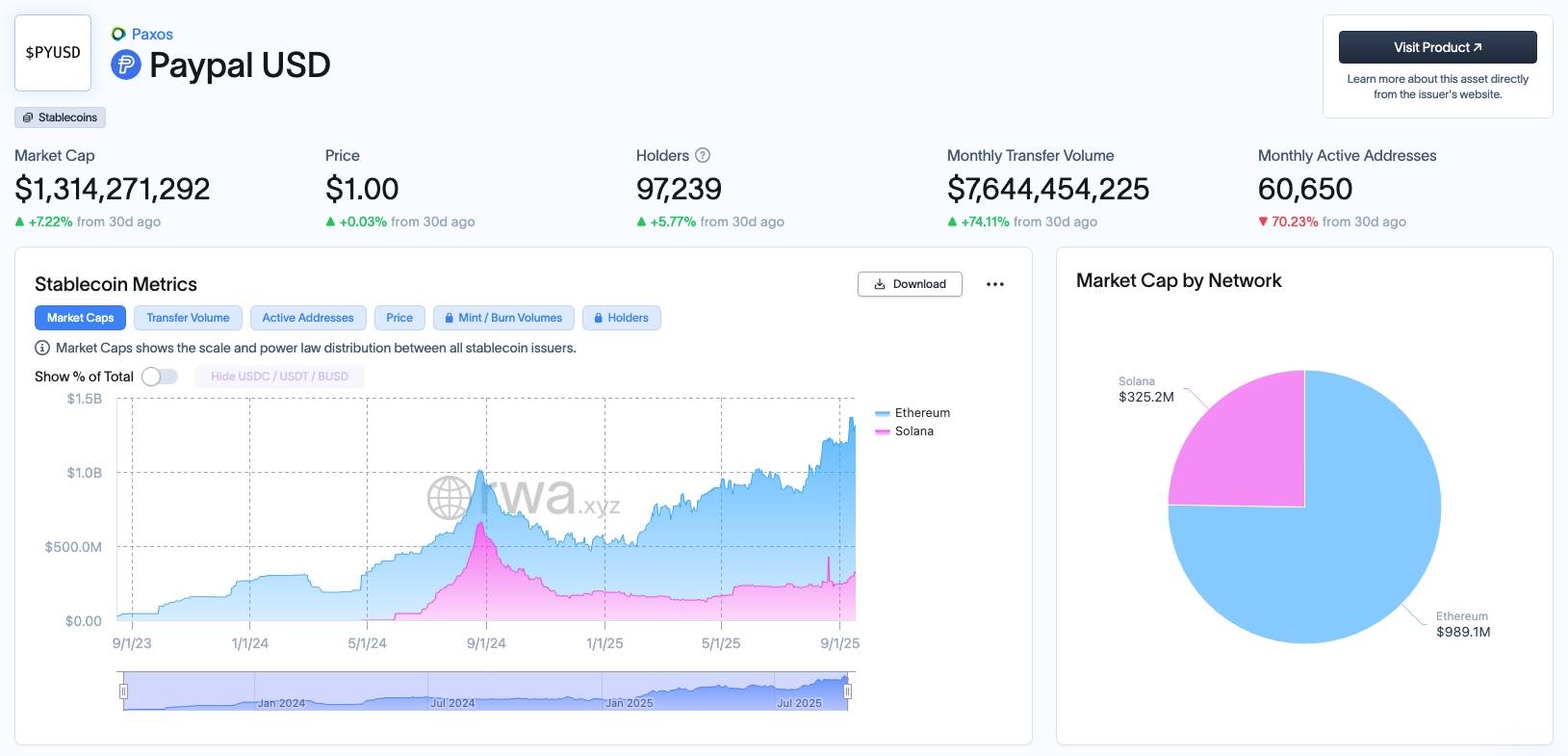Click the green up arrow by +7.22%
The height and width of the screenshot is (756, 1568).
pos(19,222)
